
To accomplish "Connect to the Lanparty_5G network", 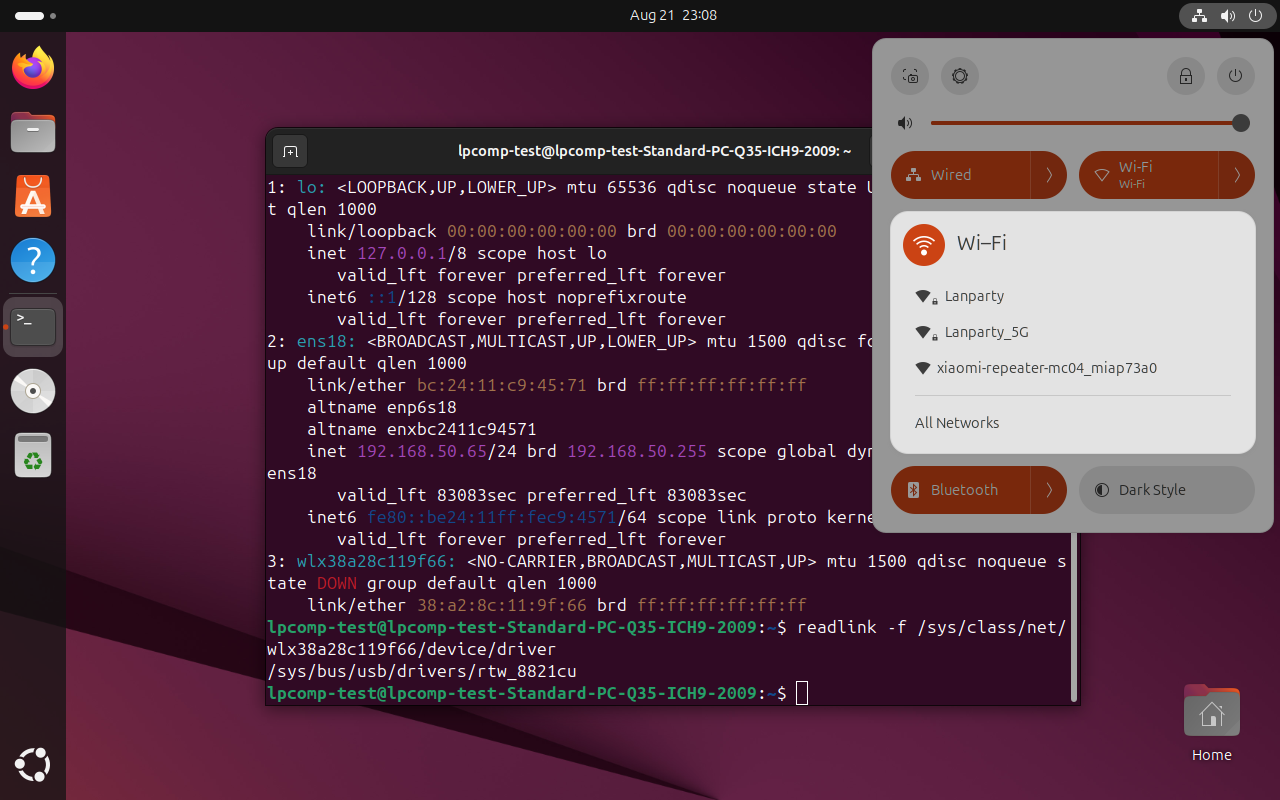I will pyautogui.click(x=1073, y=332).
